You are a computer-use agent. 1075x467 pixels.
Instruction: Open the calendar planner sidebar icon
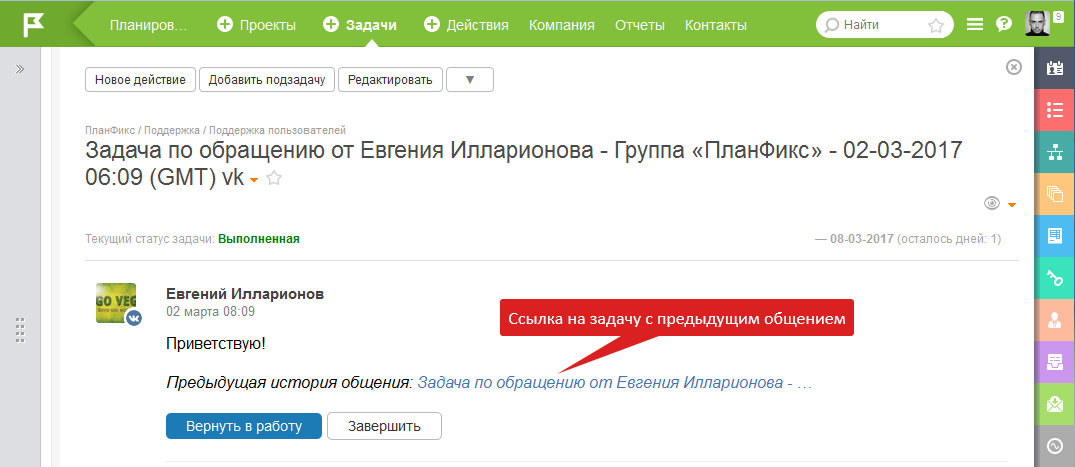(1054, 68)
